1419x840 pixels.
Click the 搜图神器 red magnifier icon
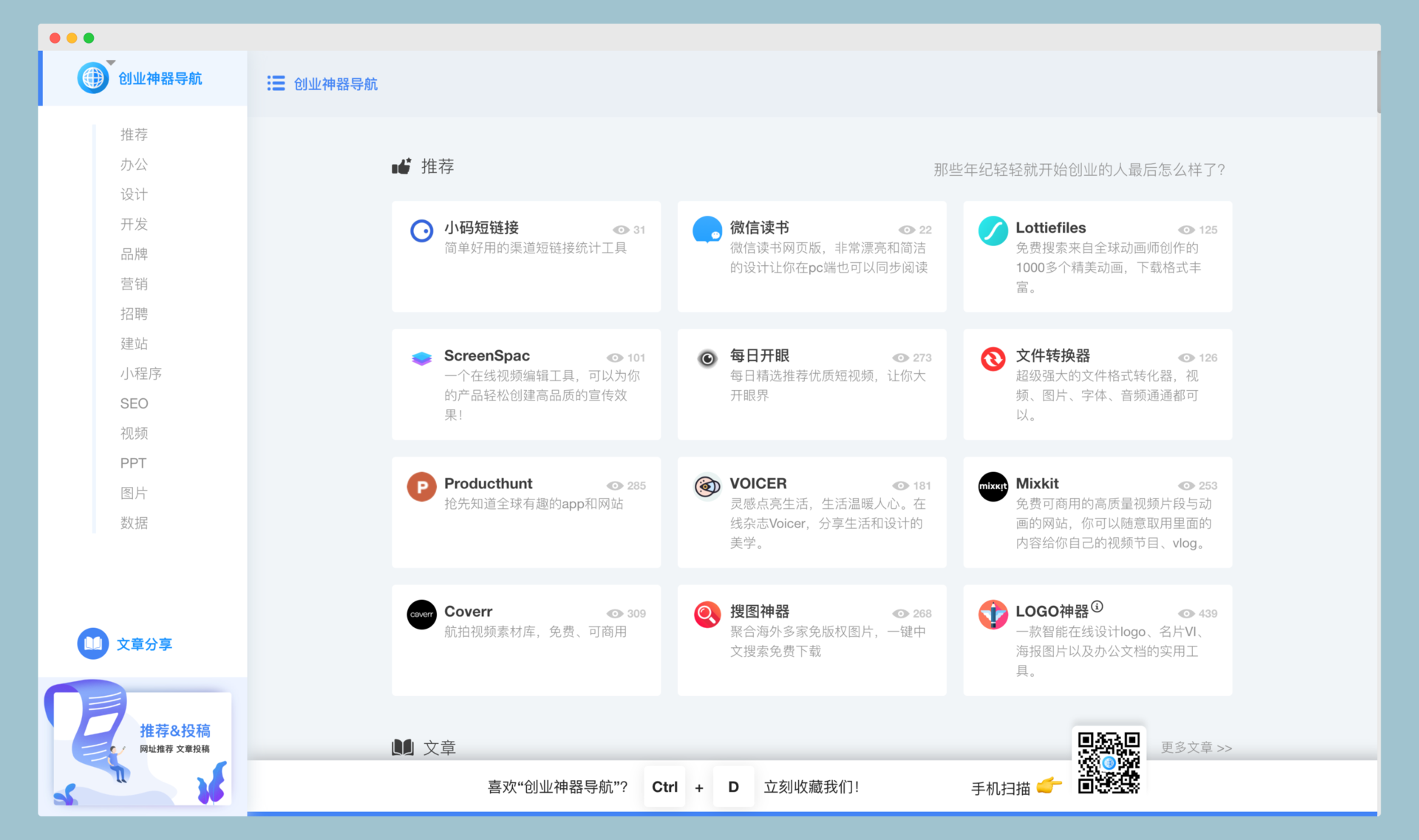707,614
